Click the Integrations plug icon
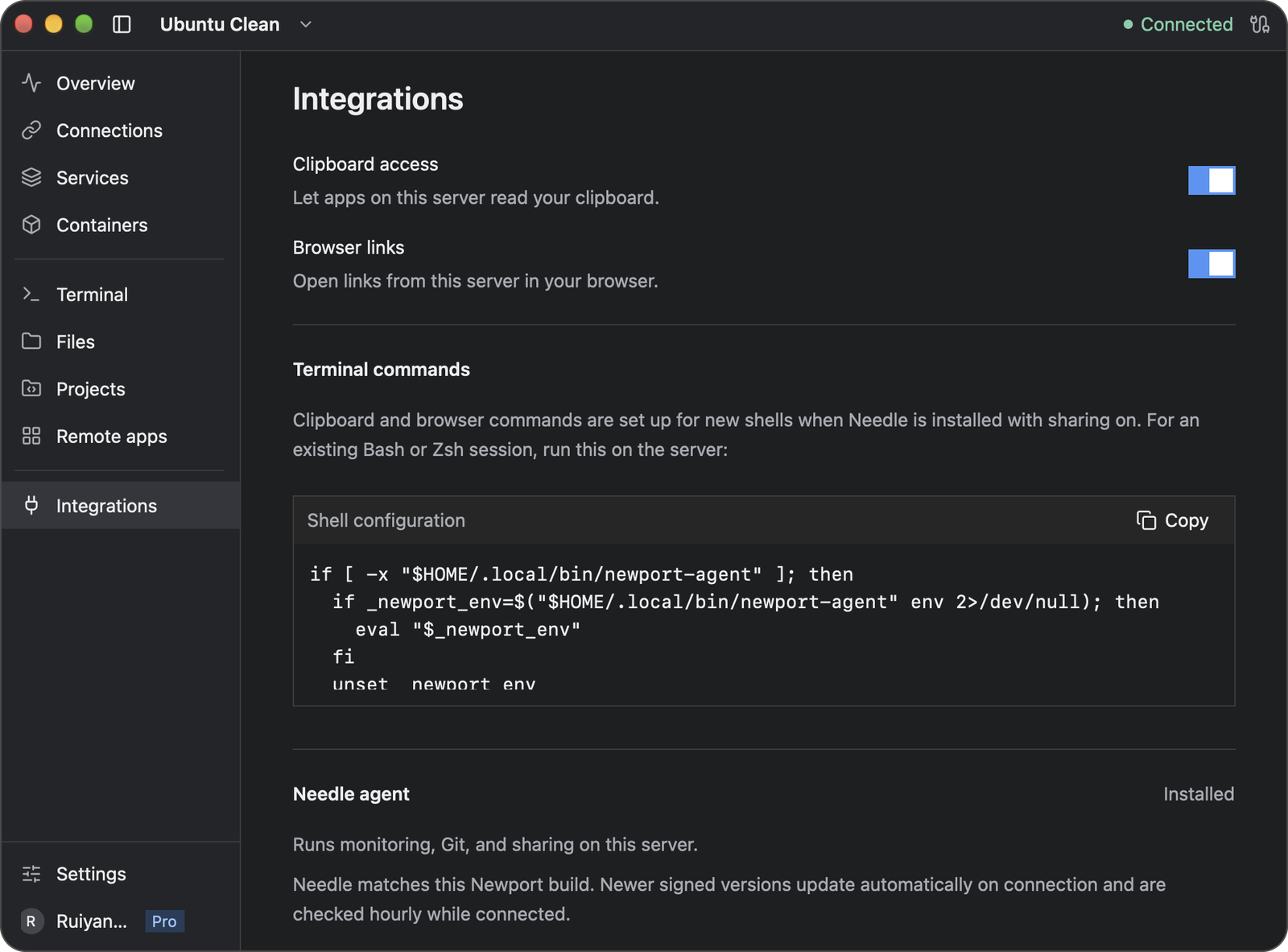Screen dimensions: 1288x952 [x=31, y=505]
